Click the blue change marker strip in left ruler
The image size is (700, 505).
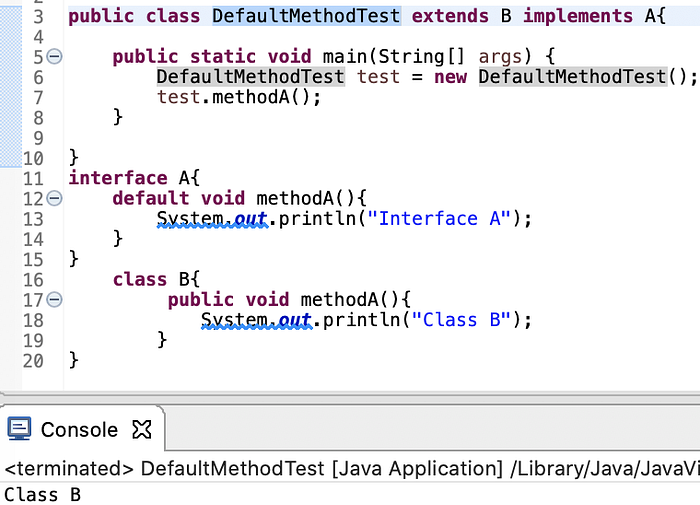point(11,85)
